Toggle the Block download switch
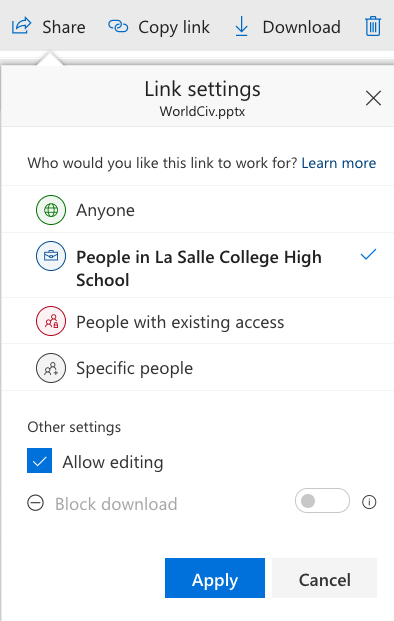394x621 pixels. pos(322,501)
